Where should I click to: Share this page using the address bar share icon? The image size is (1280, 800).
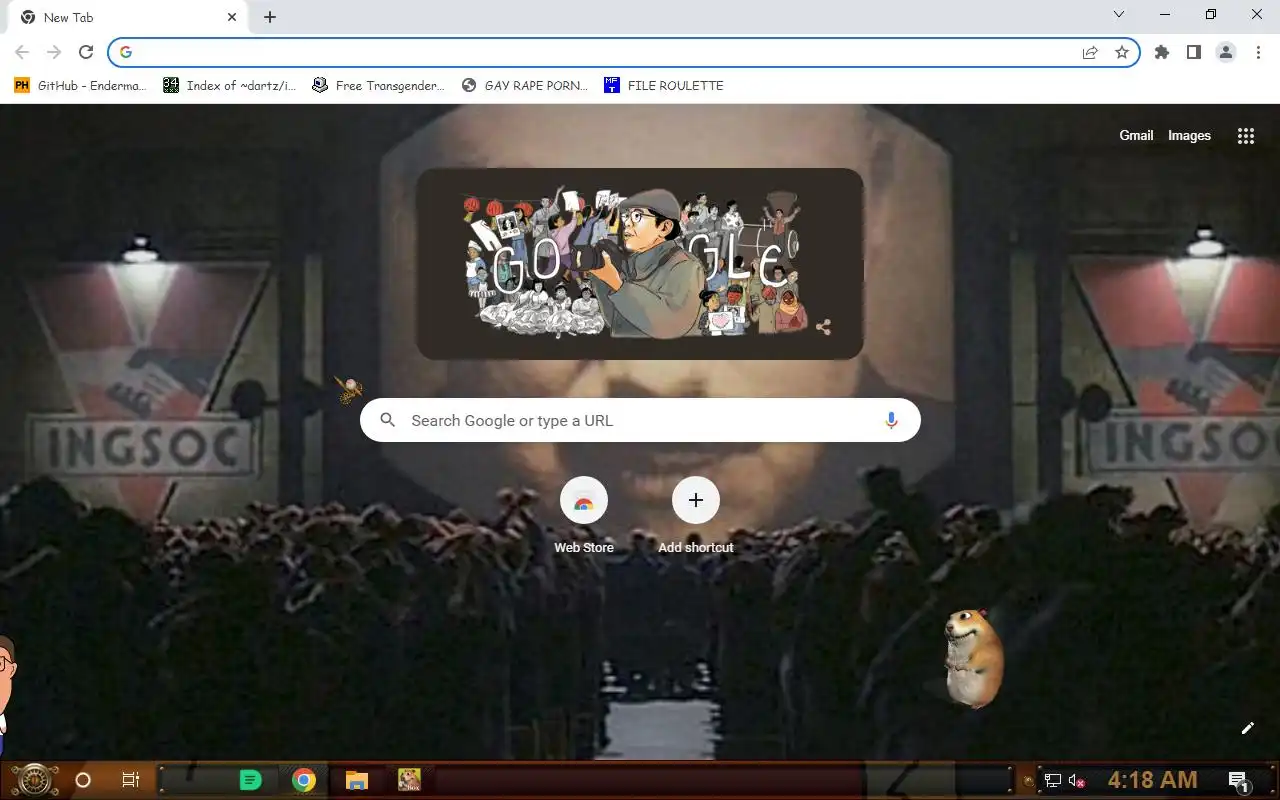[x=1090, y=52]
